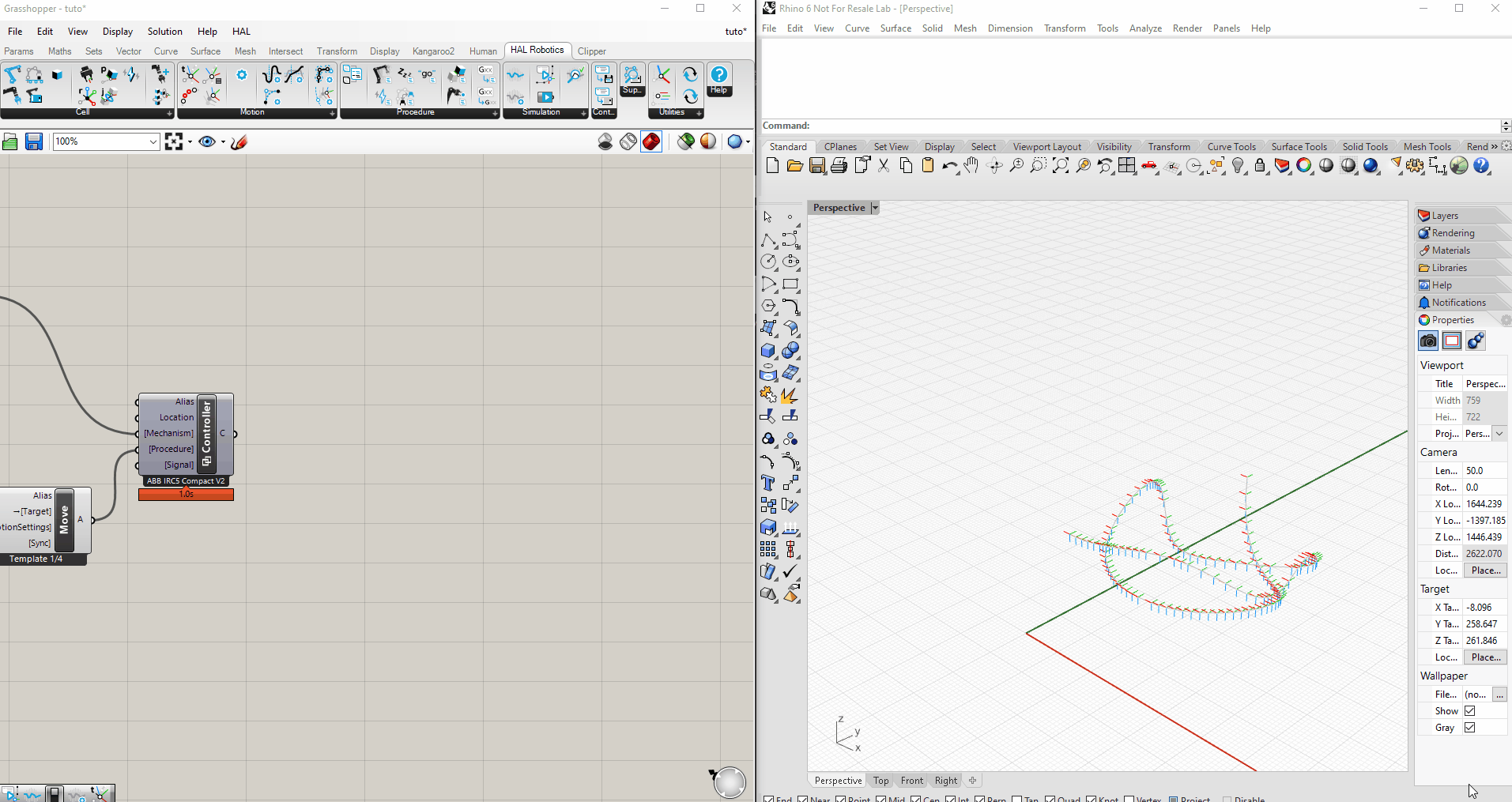
Task: Click the wallpaper file browse '...' button
Action: point(1499,694)
